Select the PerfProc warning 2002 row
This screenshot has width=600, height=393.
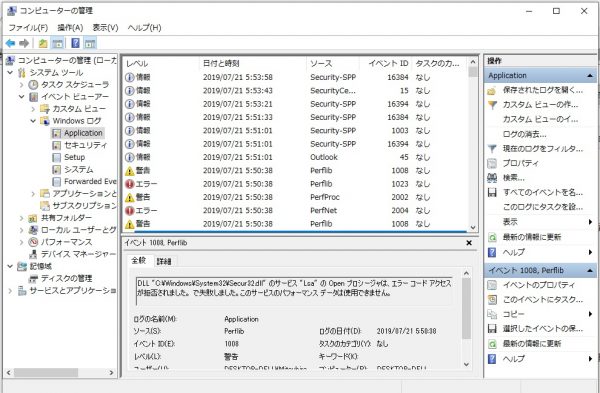[x=295, y=197]
